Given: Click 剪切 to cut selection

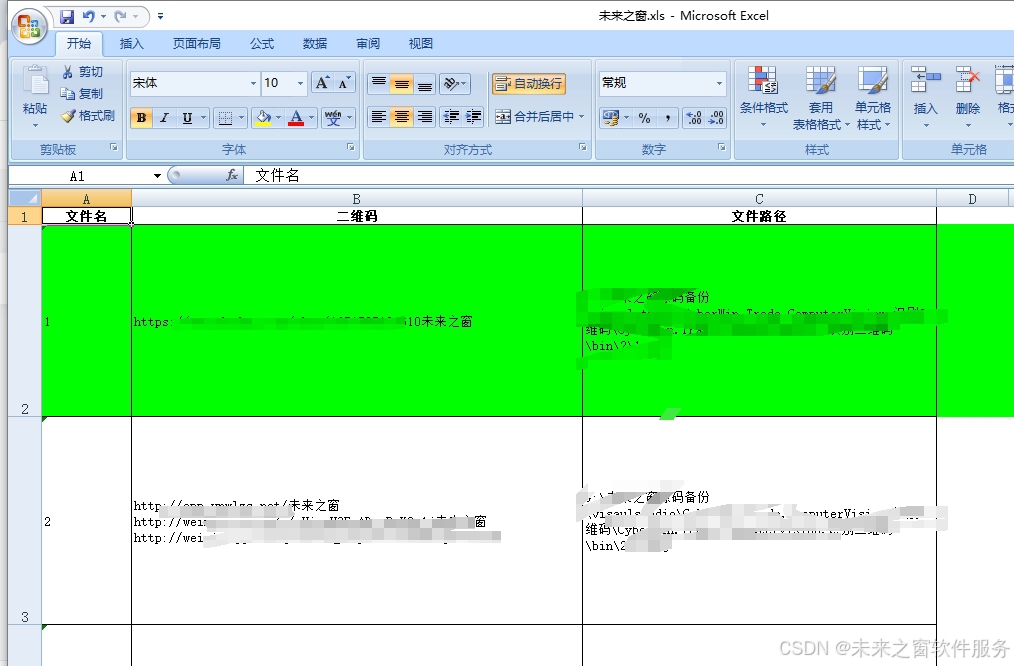Looking at the screenshot, I should [82, 72].
